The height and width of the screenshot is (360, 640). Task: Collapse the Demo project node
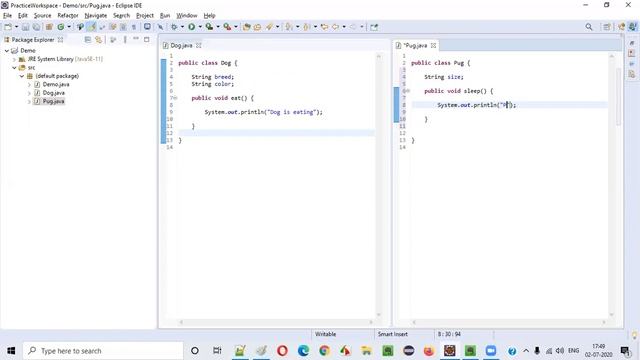(x=7, y=51)
